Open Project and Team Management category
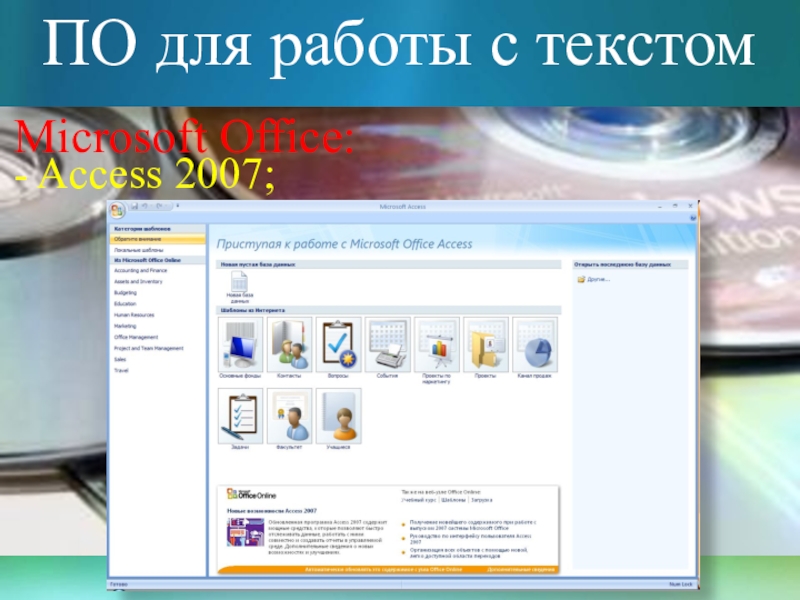 (148, 348)
